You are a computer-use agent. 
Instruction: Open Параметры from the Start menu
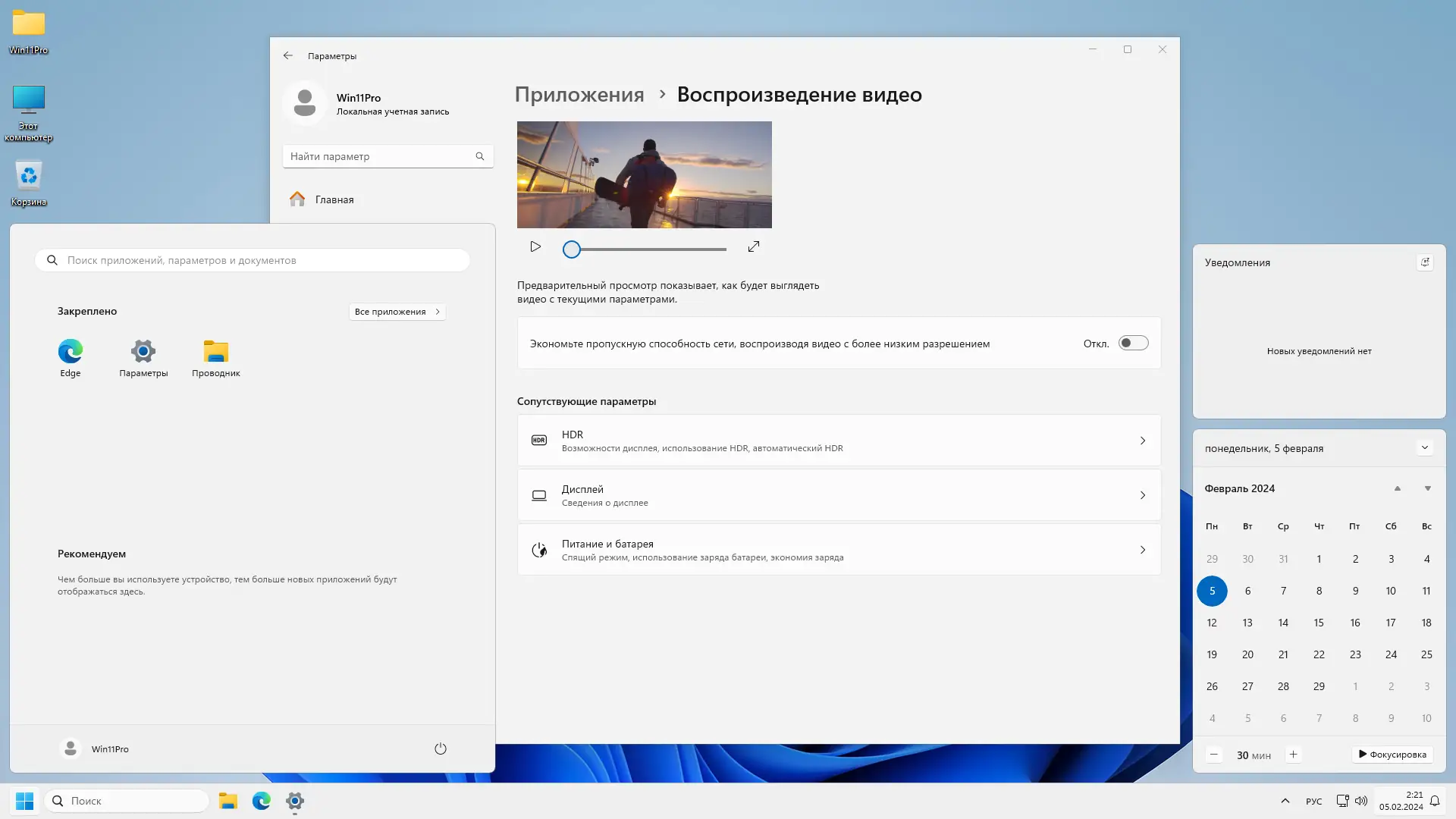pos(143,353)
